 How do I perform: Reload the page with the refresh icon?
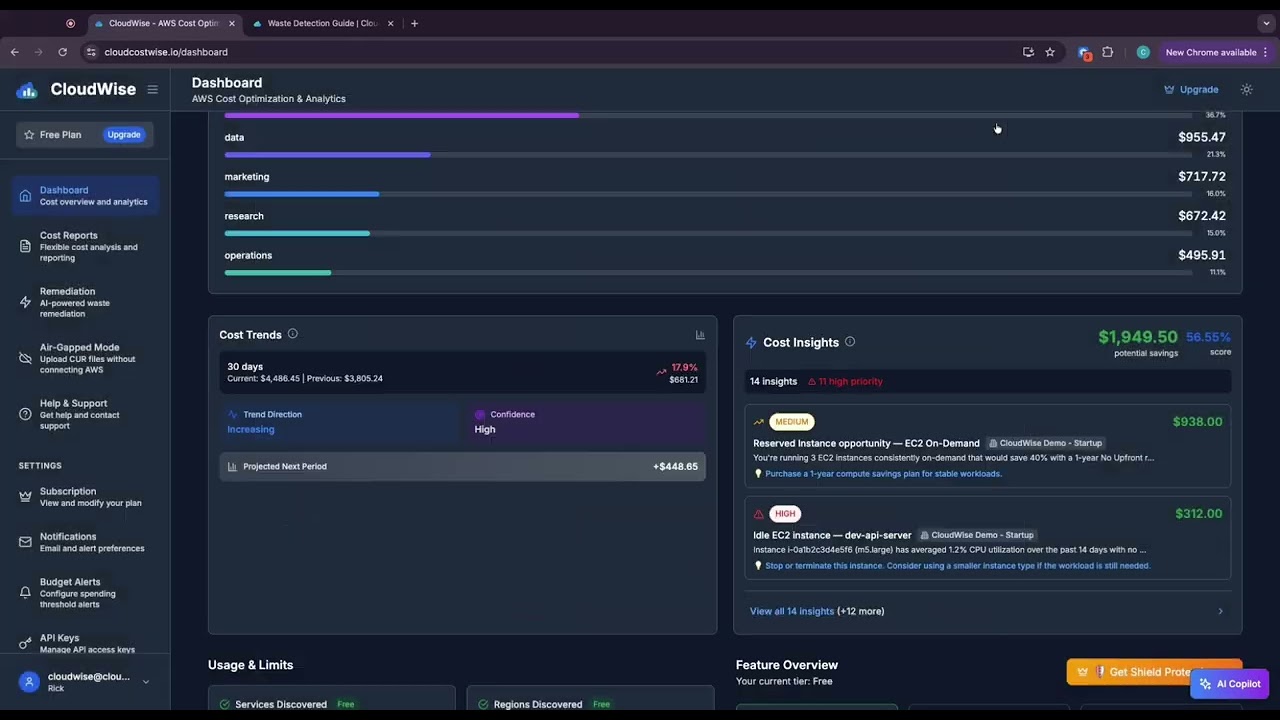coord(63,52)
